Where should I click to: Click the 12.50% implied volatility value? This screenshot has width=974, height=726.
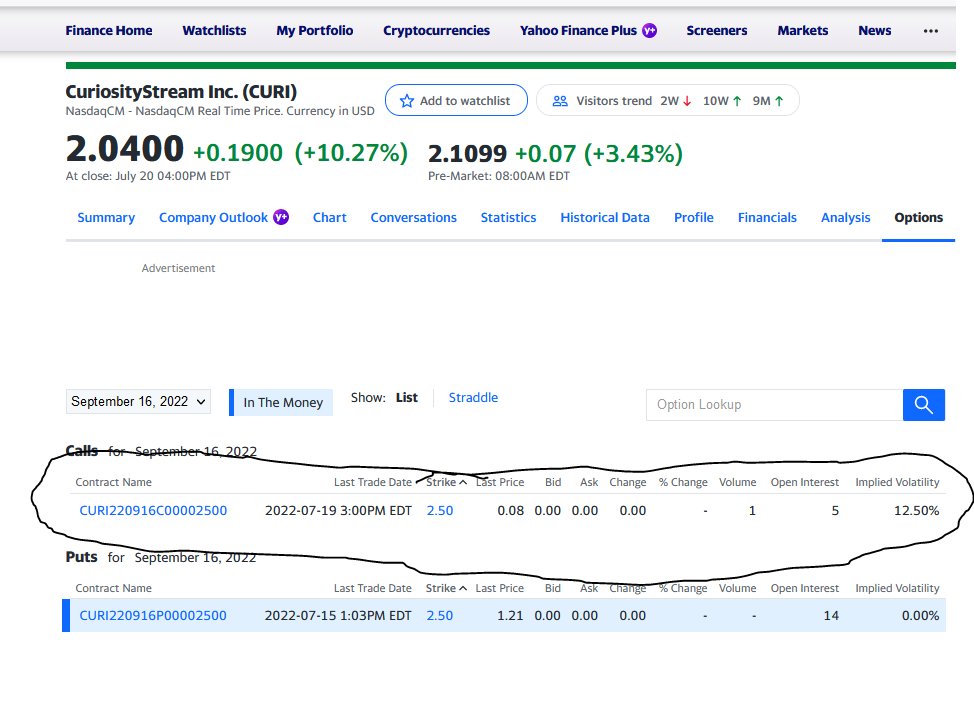coord(916,510)
